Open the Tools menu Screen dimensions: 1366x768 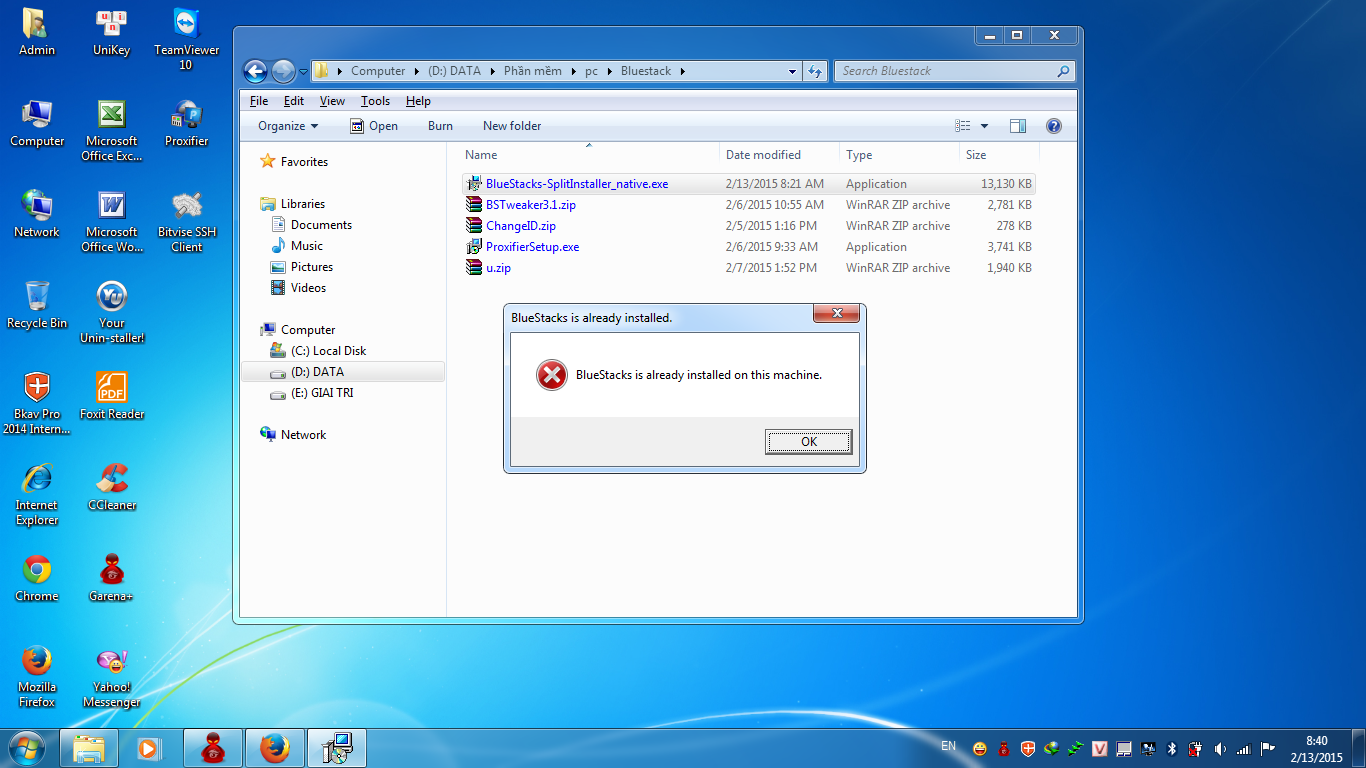pyautogui.click(x=376, y=101)
